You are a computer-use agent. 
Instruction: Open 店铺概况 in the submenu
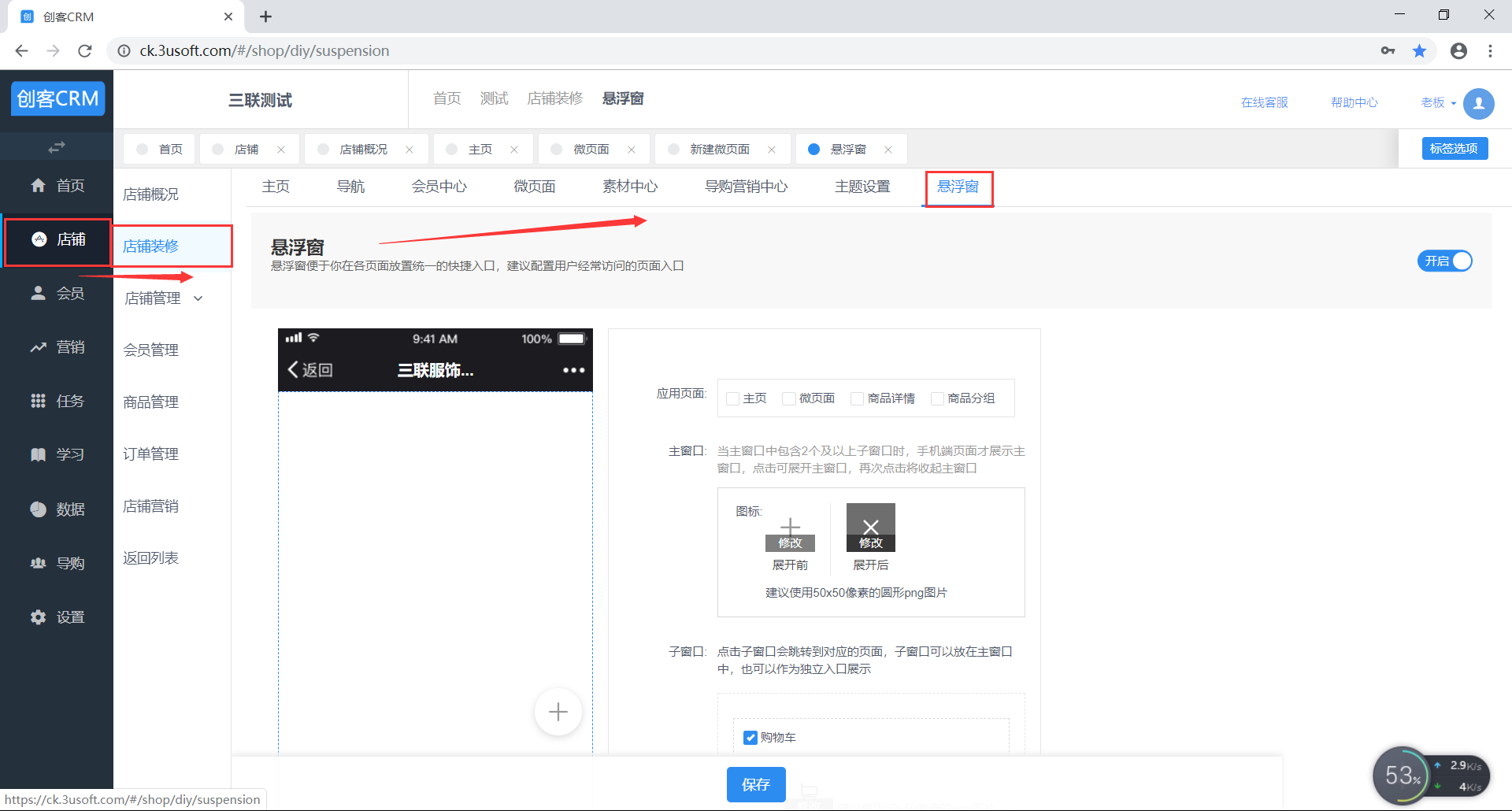tap(151, 194)
